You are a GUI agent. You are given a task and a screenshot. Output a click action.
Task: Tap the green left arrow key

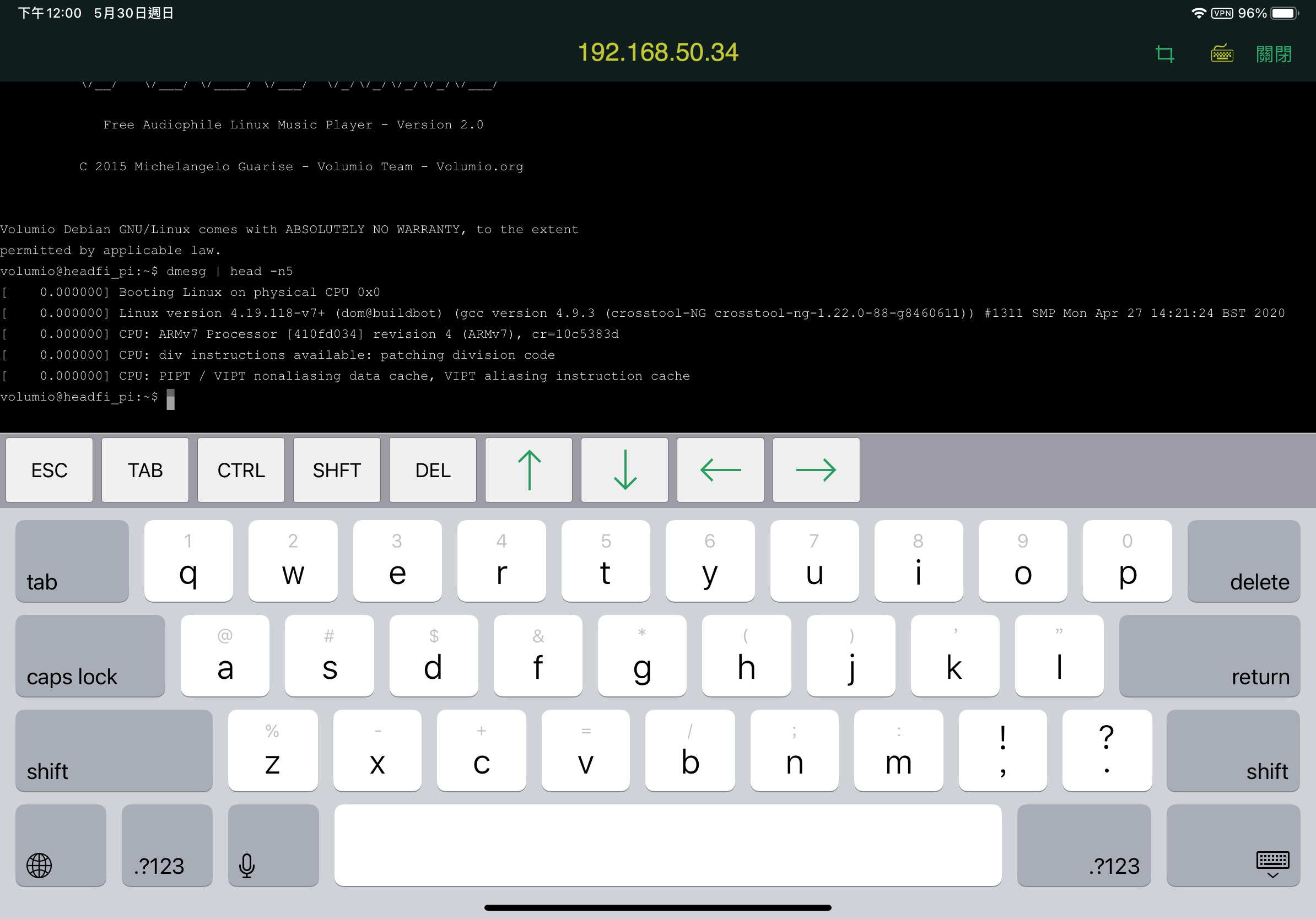(720, 470)
